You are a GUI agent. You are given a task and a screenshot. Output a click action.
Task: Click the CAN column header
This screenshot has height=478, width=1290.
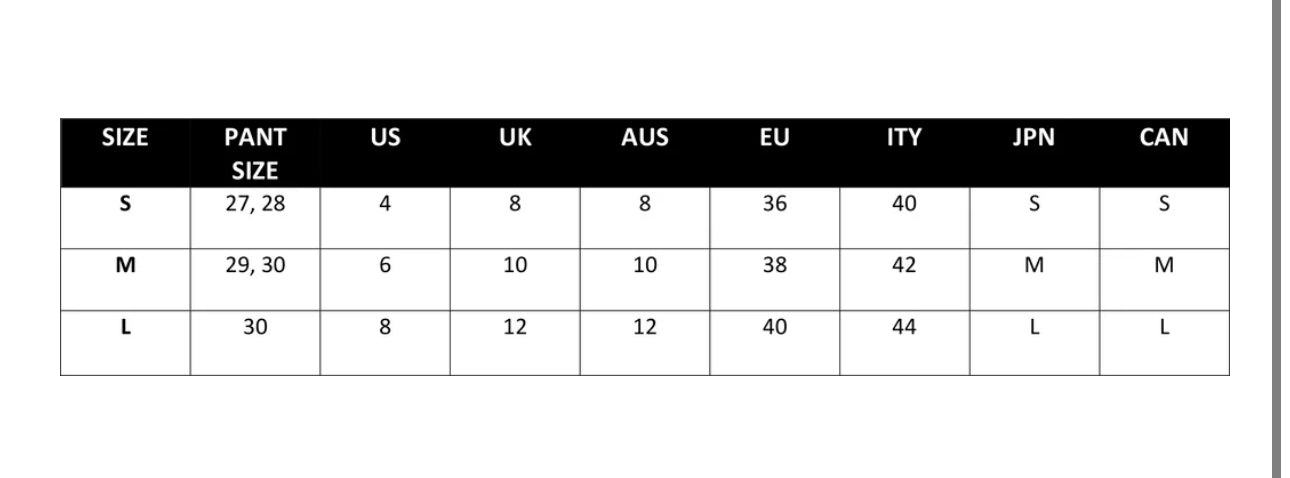[1164, 139]
